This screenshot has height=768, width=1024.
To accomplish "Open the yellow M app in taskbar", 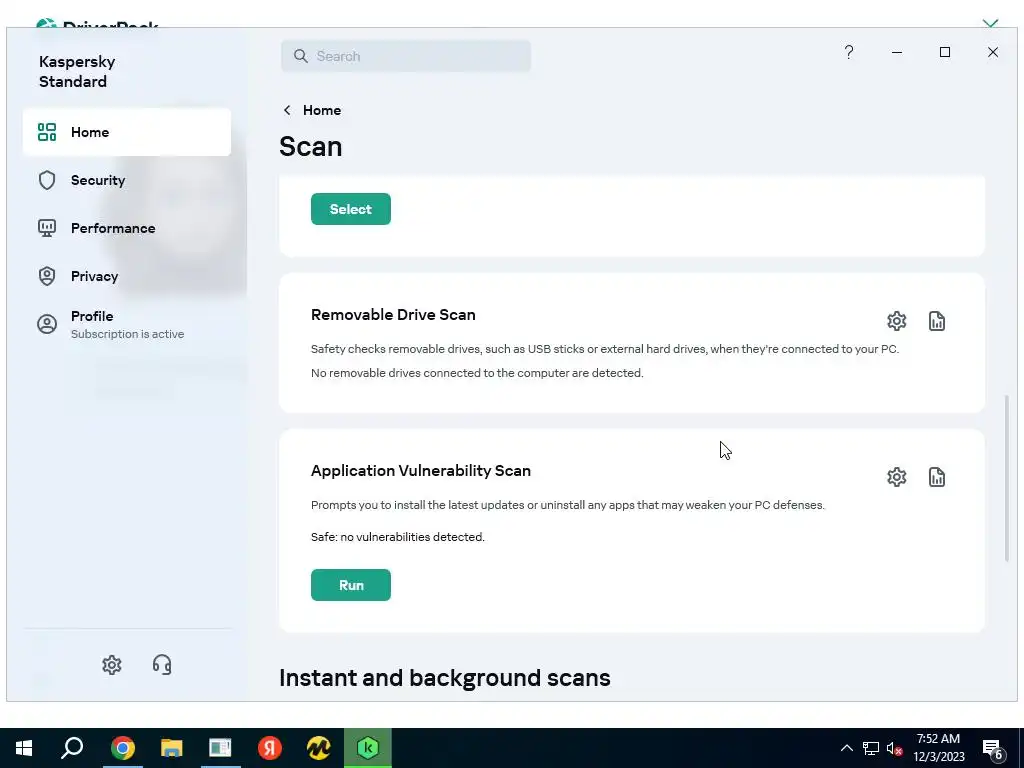I will tap(318, 748).
